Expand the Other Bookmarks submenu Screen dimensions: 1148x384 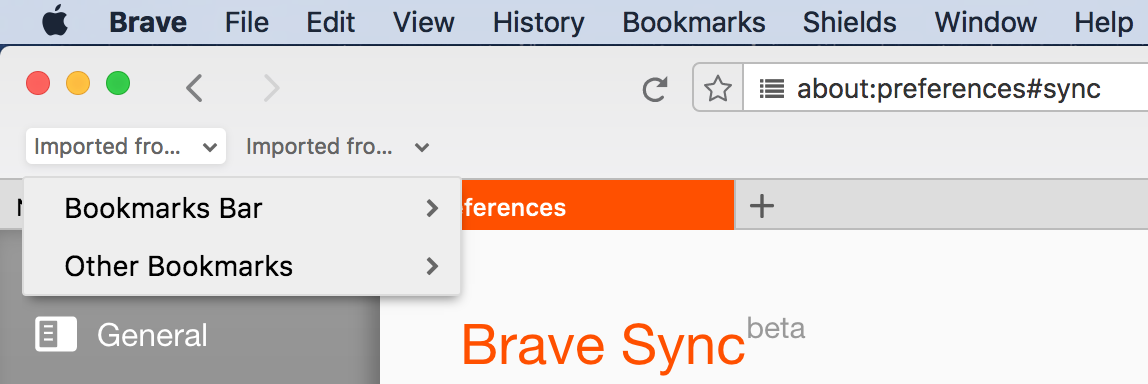pyautogui.click(x=242, y=266)
